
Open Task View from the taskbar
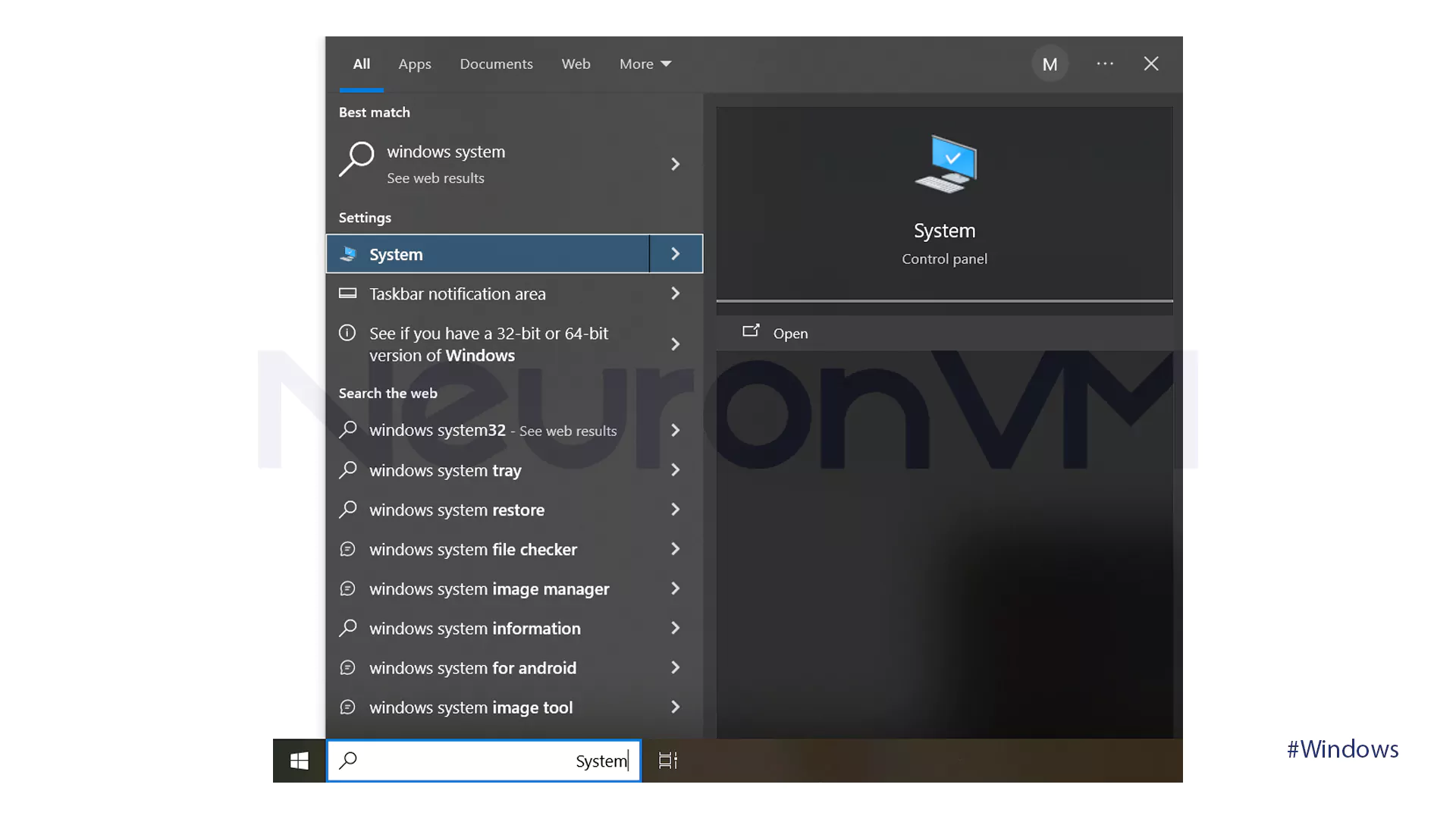667,761
